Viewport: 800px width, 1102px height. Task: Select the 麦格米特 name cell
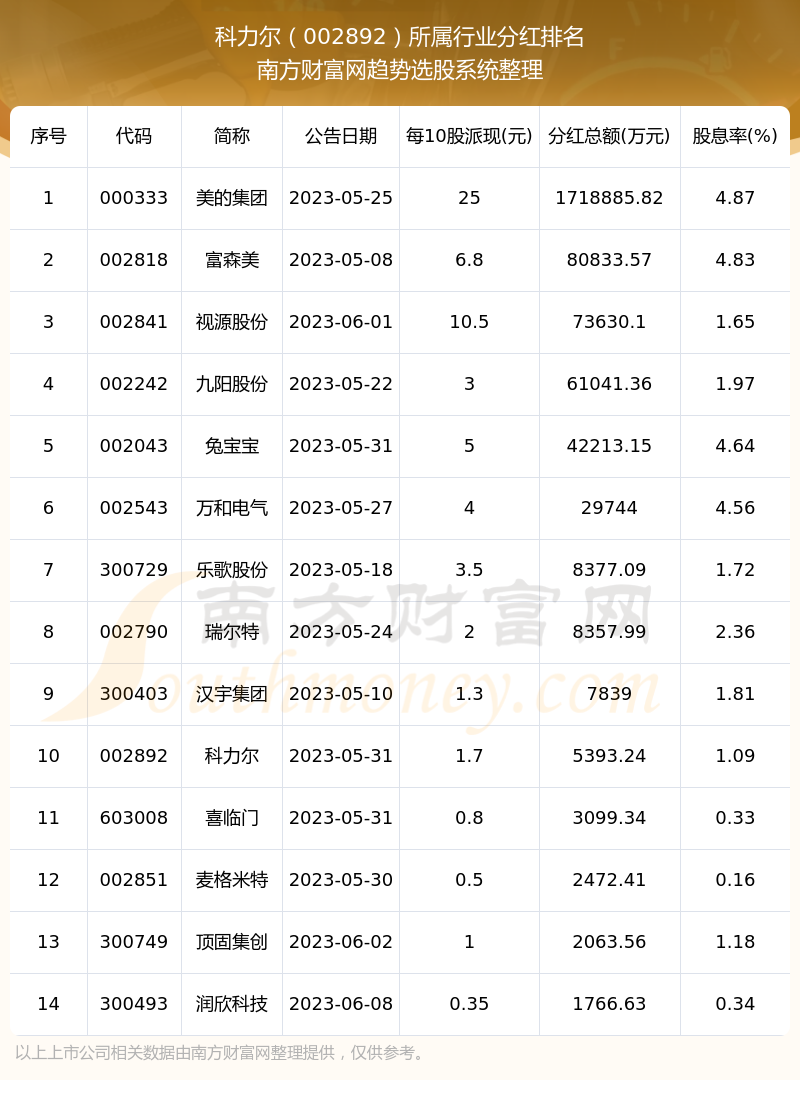(x=232, y=880)
